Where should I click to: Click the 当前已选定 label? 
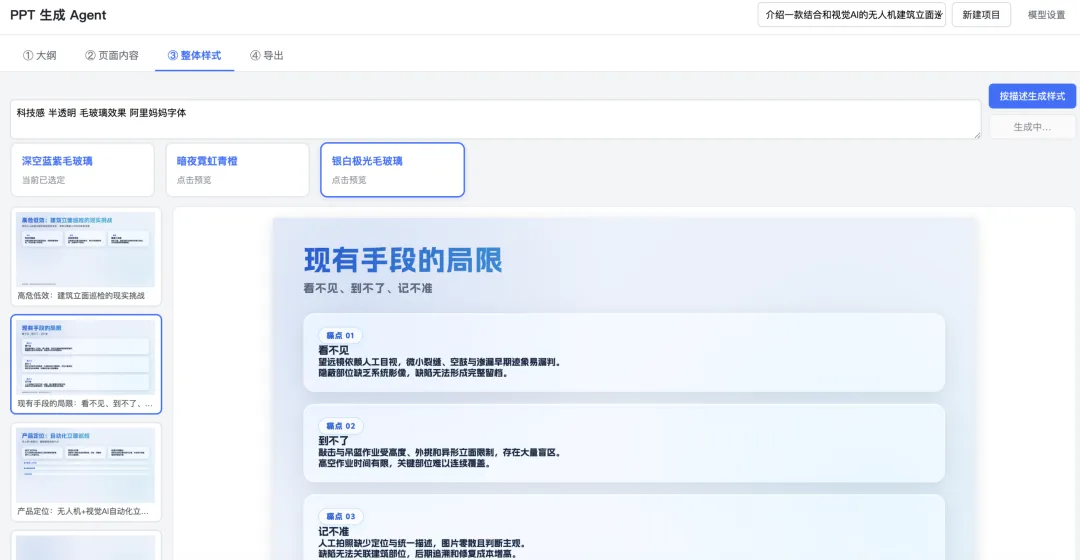coord(43,180)
